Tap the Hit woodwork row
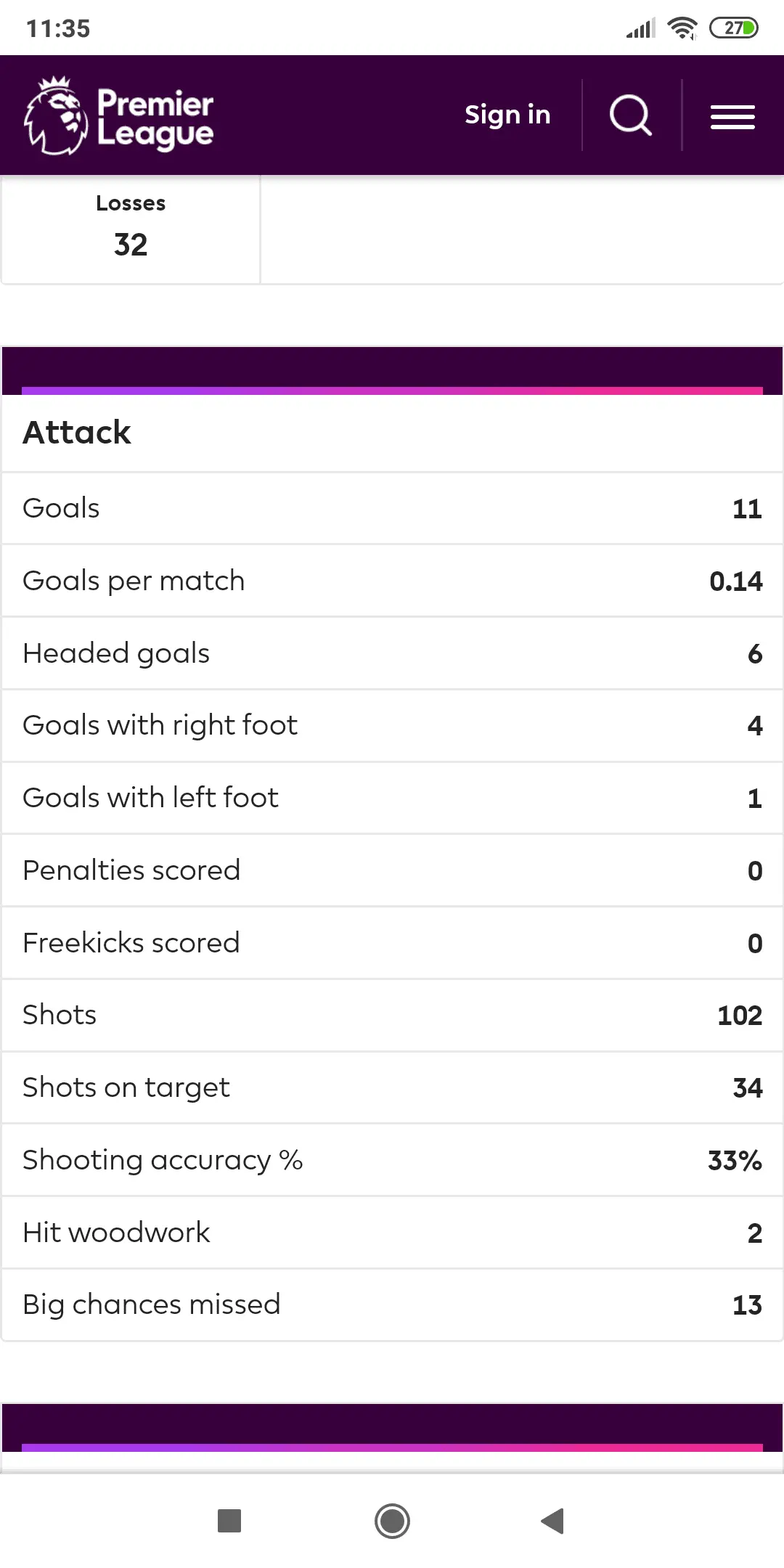 click(x=392, y=1233)
